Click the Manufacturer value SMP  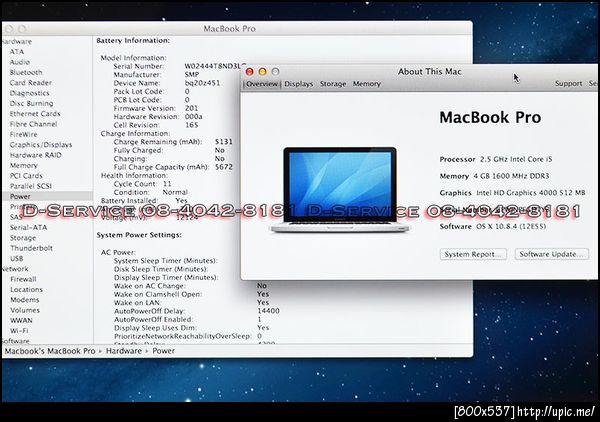click(x=192, y=75)
